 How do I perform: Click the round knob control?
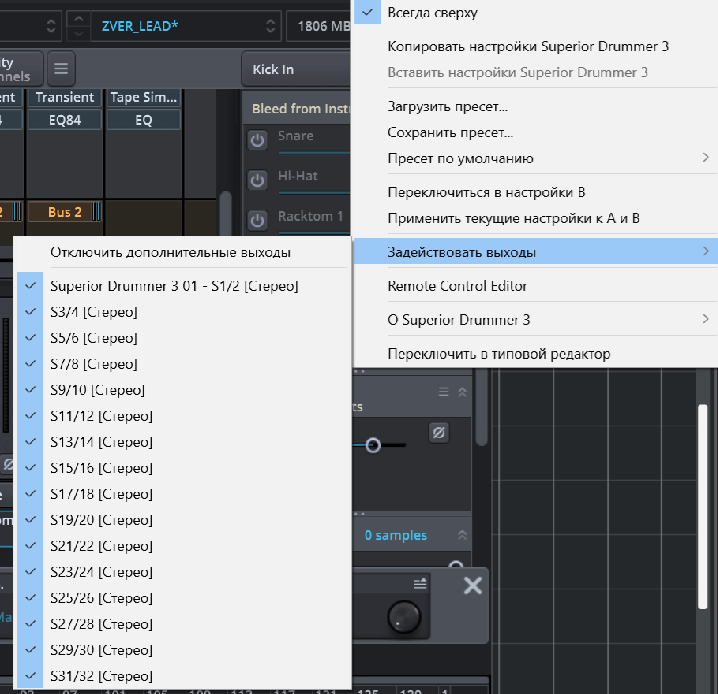coord(404,617)
